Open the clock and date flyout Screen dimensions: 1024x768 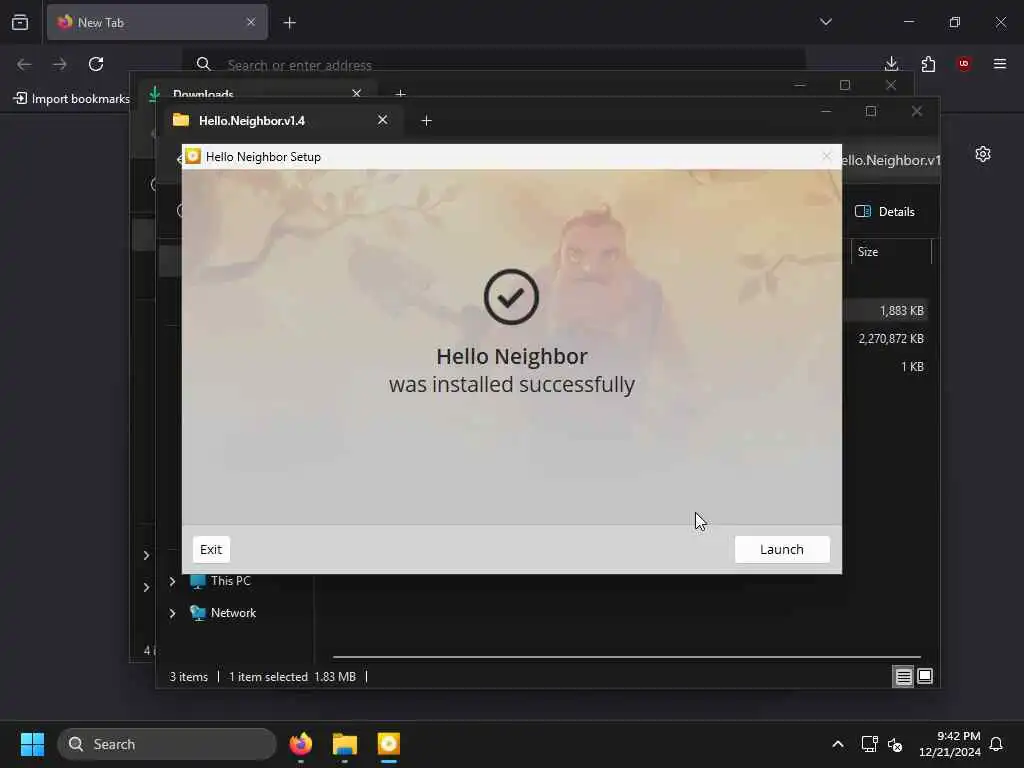(950, 744)
